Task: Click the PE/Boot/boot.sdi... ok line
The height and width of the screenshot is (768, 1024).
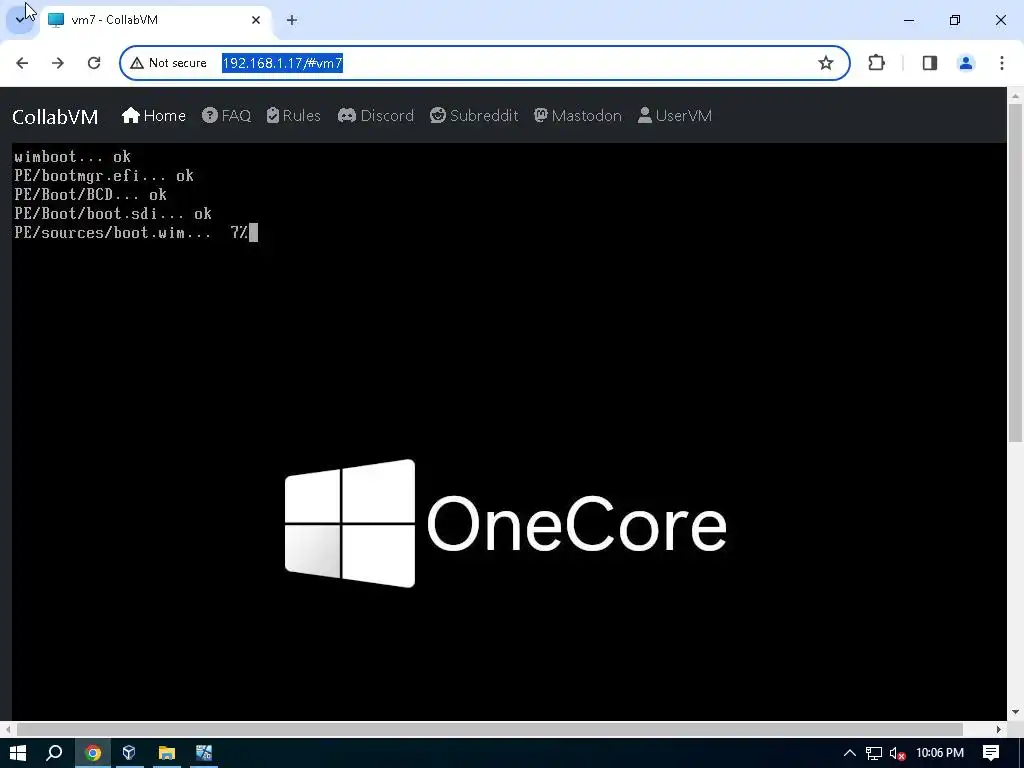Action: [113, 214]
